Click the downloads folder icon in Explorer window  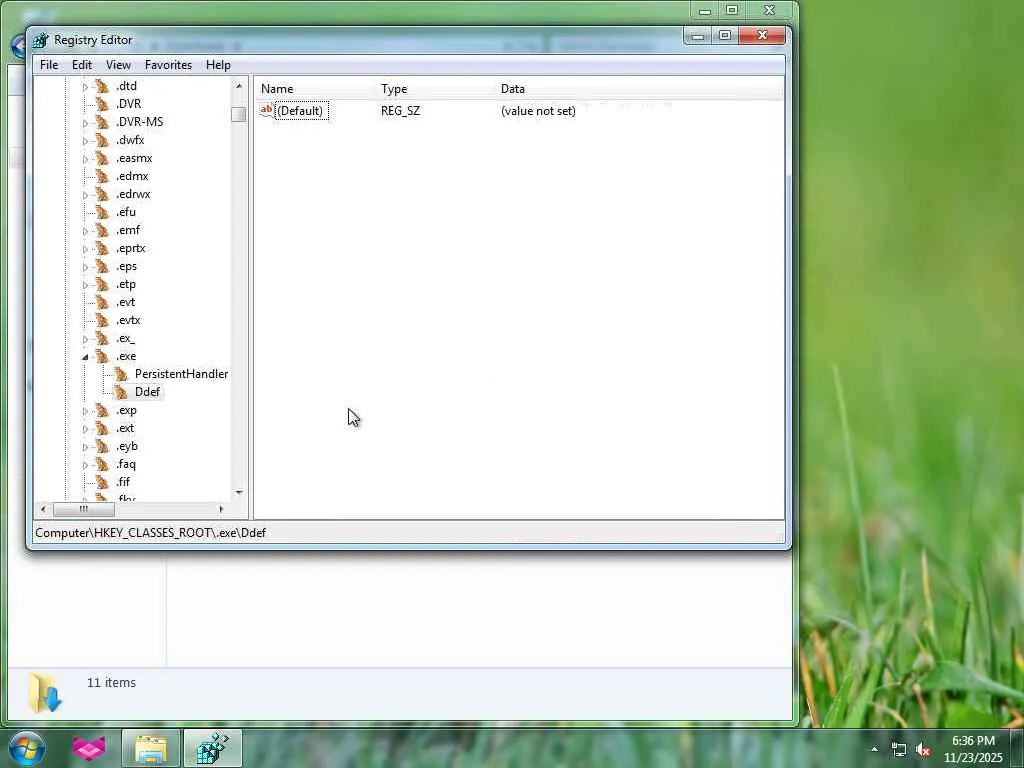pyautogui.click(x=45, y=692)
